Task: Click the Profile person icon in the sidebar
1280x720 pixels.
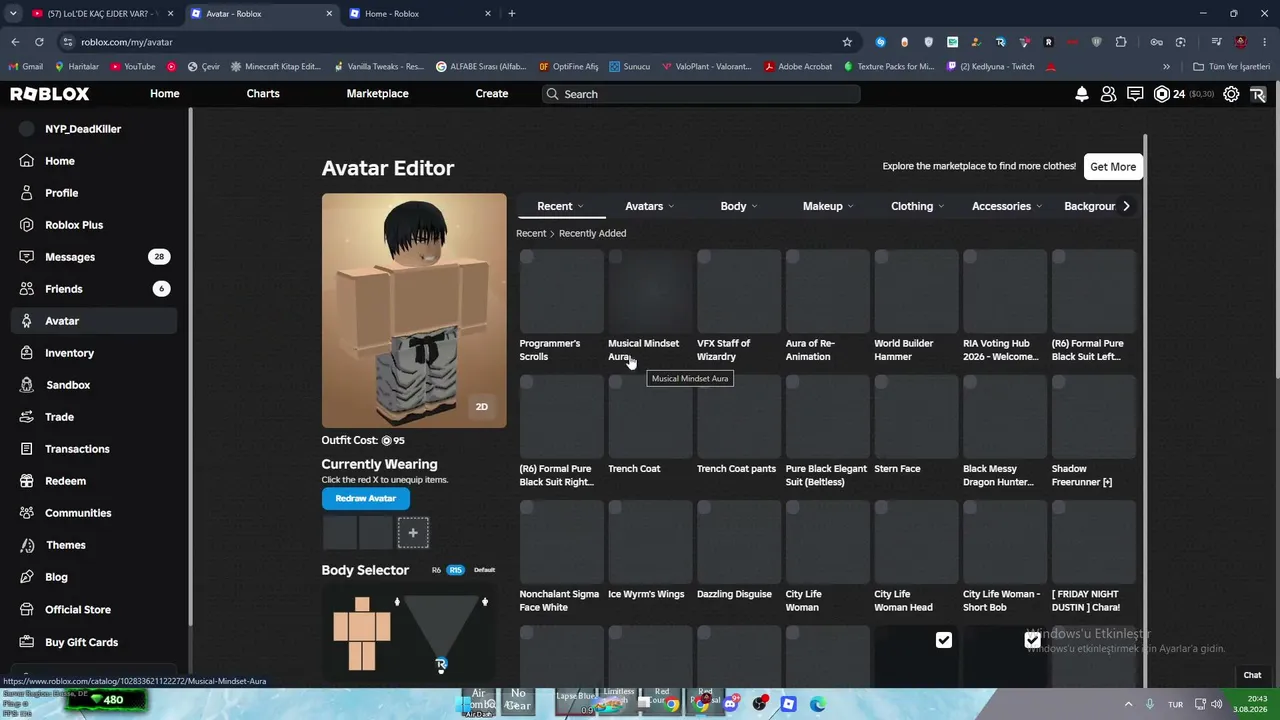Action: (27, 193)
